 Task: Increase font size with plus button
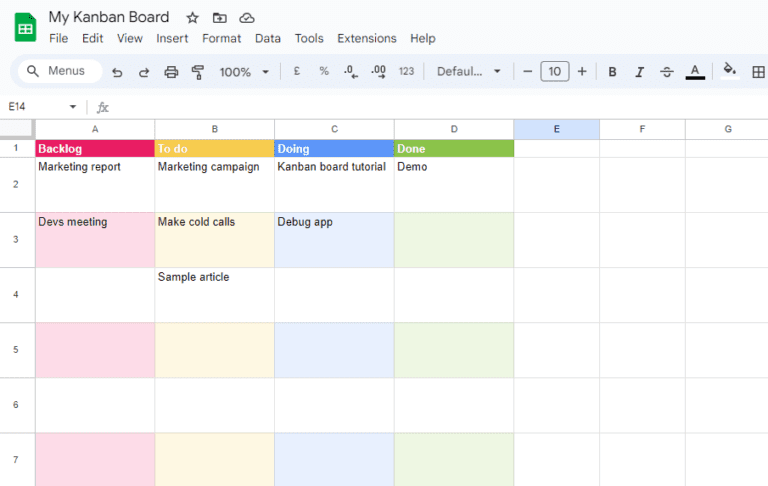582,72
